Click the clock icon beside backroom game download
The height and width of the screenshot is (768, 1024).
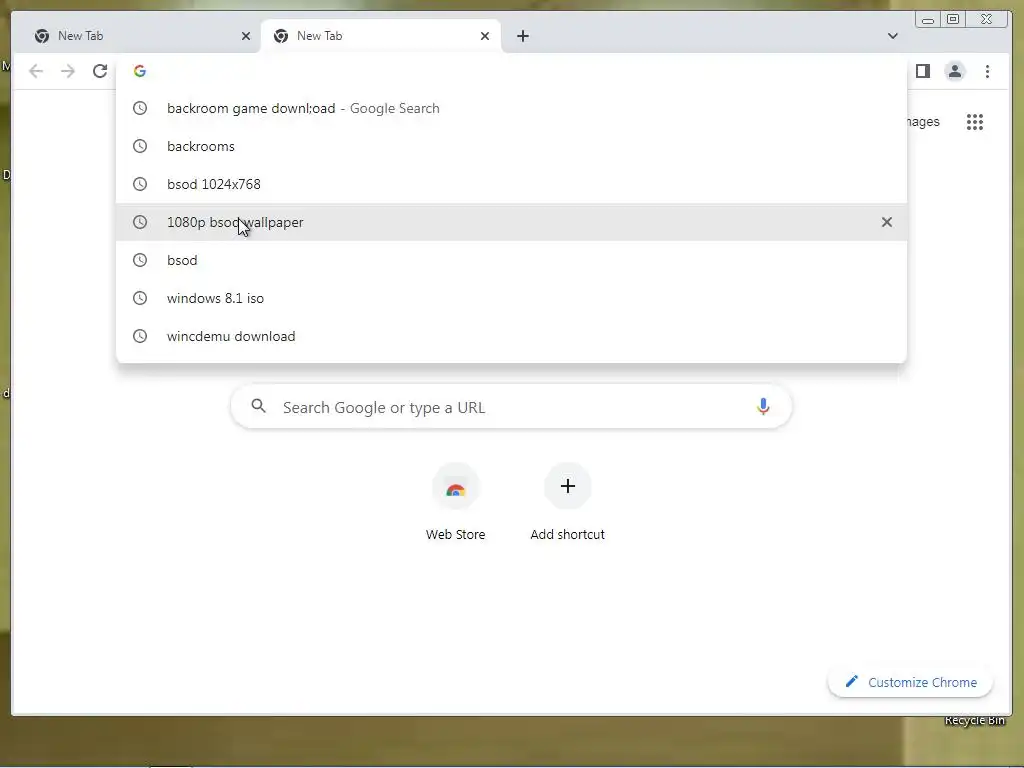[140, 108]
